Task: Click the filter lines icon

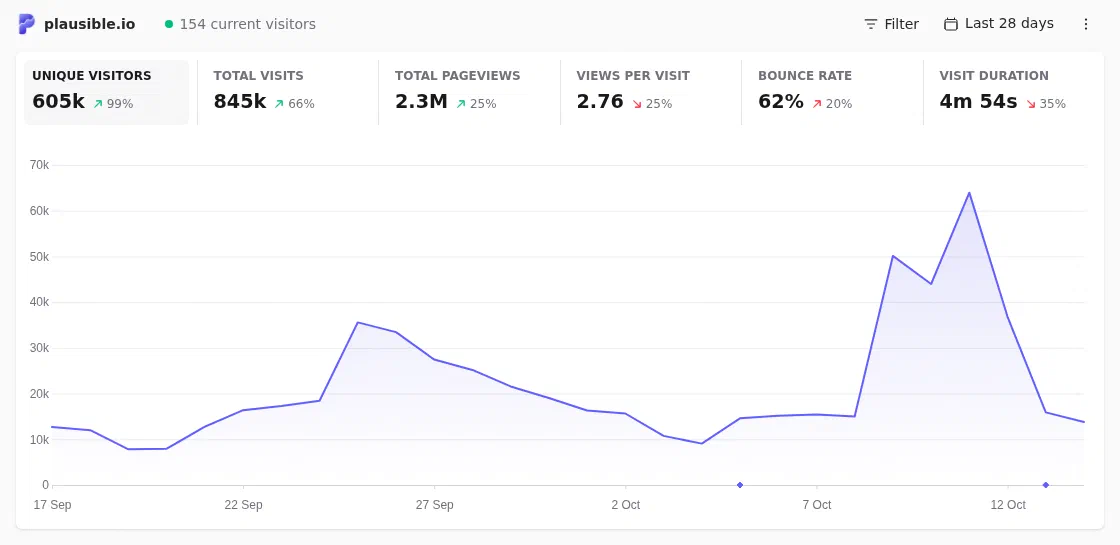Action: pyautogui.click(x=871, y=24)
